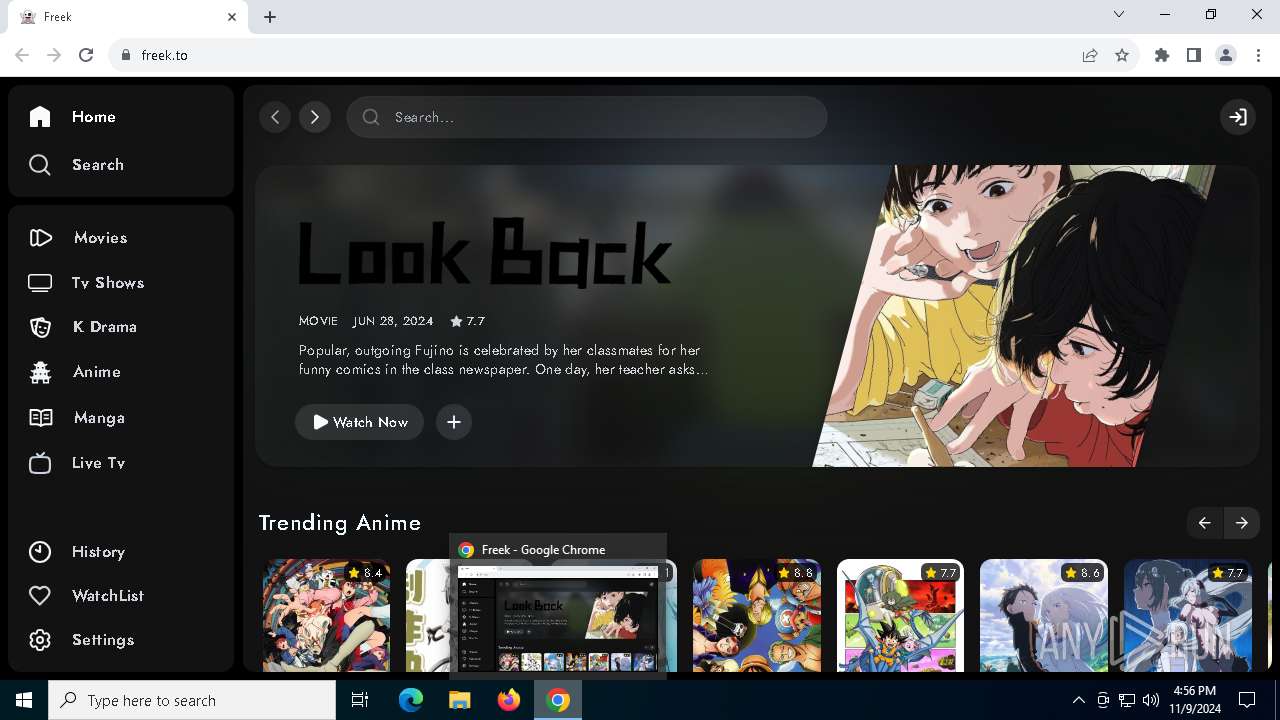Open File Explorer from taskbar
The image size is (1280, 720).
tap(459, 700)
